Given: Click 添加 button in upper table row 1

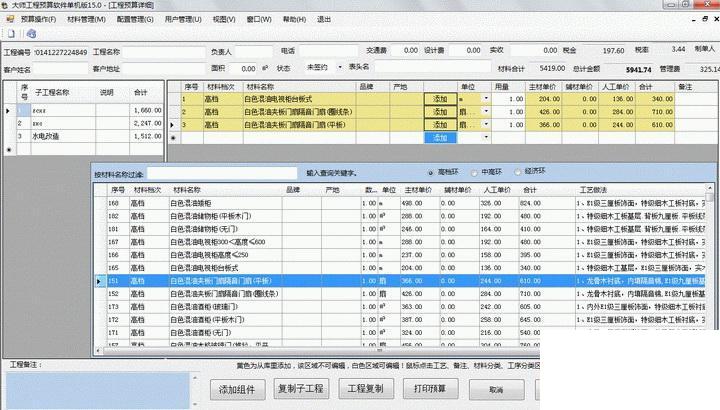Looking at the screenshot, I should point(440,99).
